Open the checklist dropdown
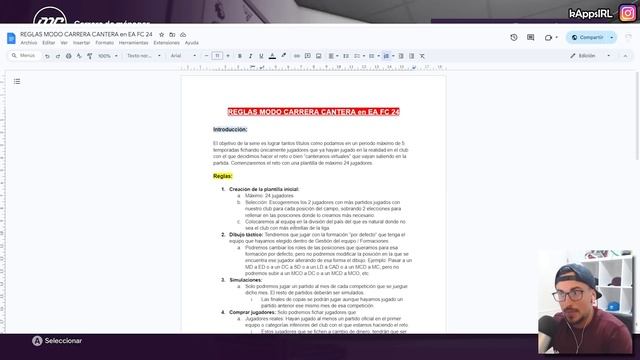The image size is (640, 360). pyautogui.click(x=360, y=56)
